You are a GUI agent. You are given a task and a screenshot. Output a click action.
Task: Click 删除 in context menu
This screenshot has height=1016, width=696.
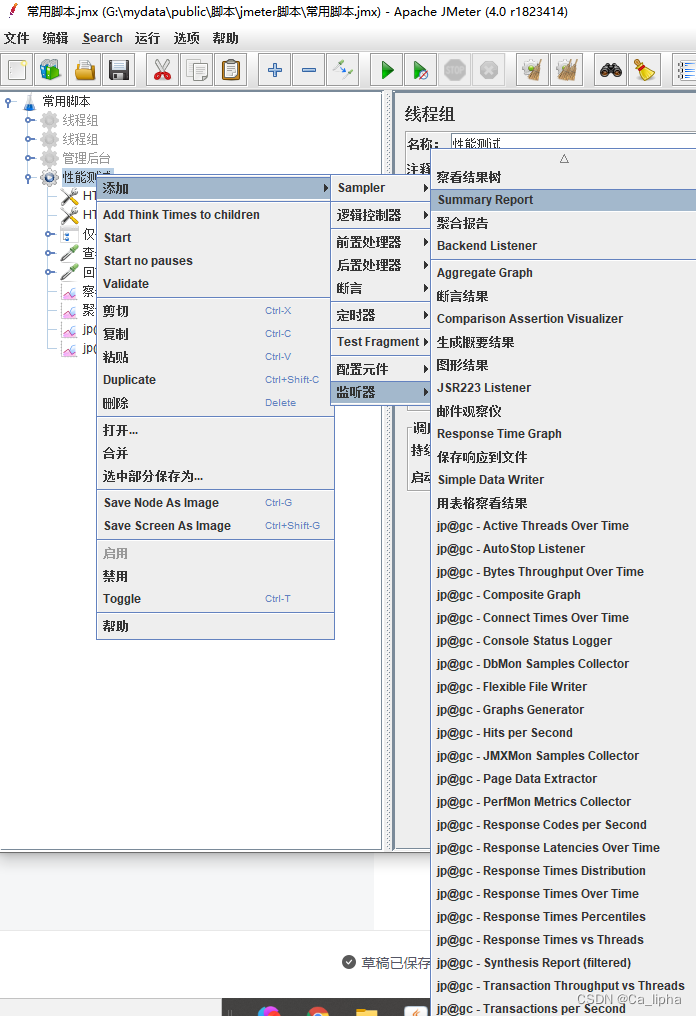(x=215, y=403)
